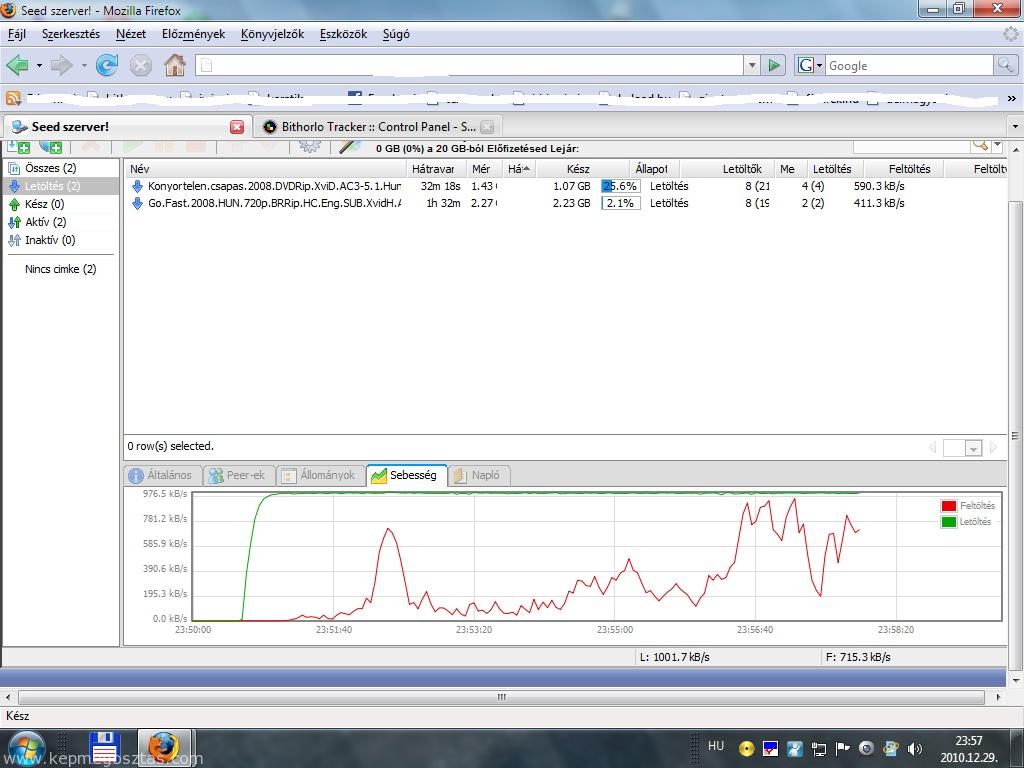Click the settings gear icon in torrent toolbar
Viewport: 1024px width, 768px height.
click(x=310, y=147)
